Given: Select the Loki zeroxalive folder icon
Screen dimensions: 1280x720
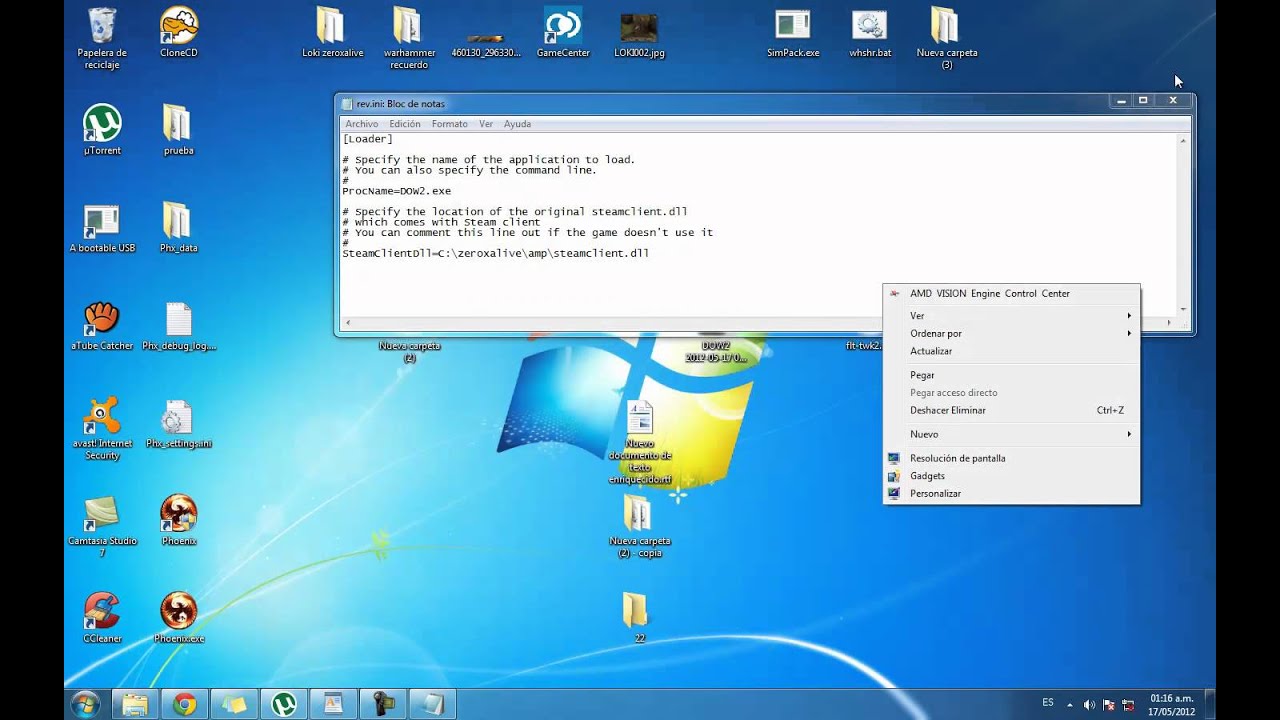Looking at the screenshot, I should click(332, 32).
